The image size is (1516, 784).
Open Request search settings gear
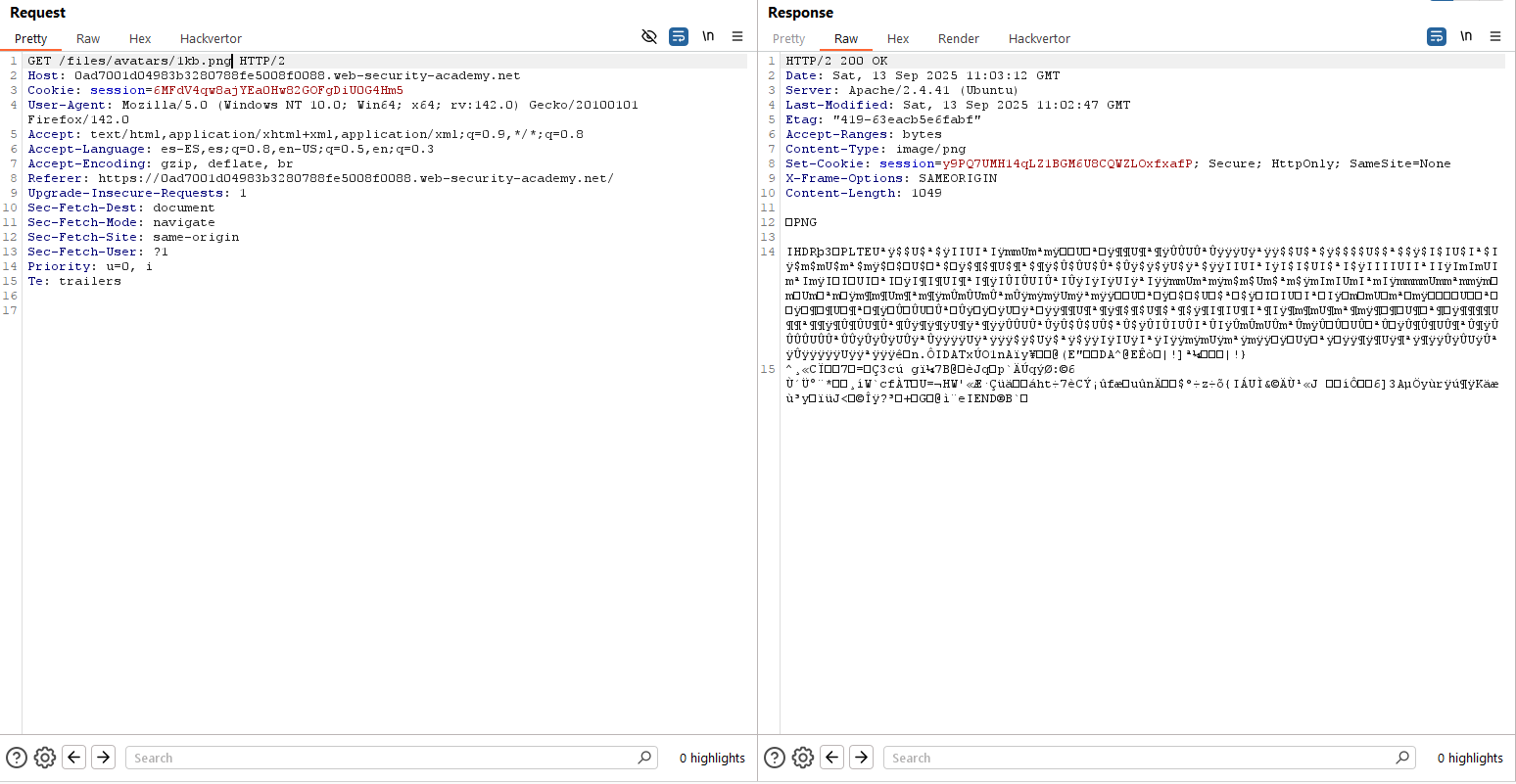[45, 758]
